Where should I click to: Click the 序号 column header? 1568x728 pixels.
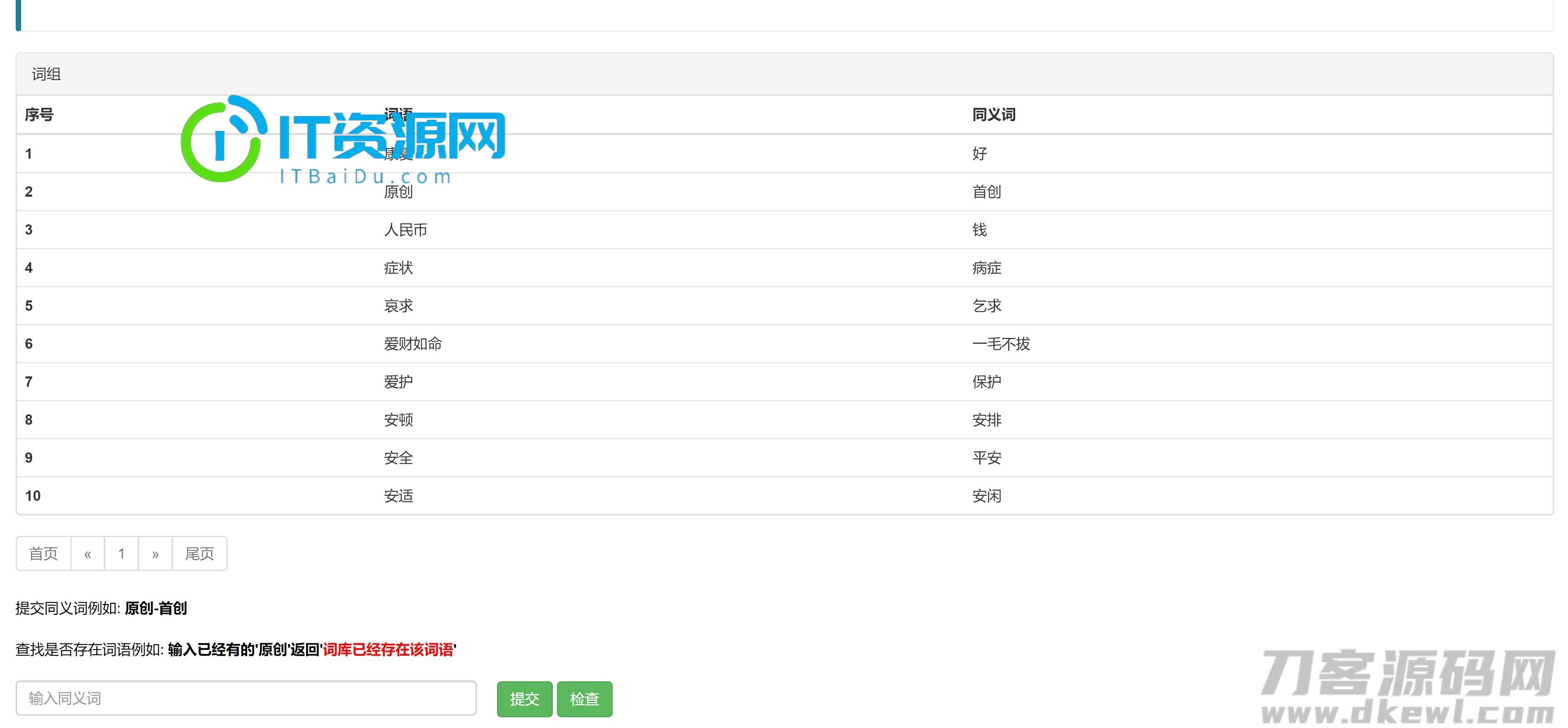coord(39,114)
